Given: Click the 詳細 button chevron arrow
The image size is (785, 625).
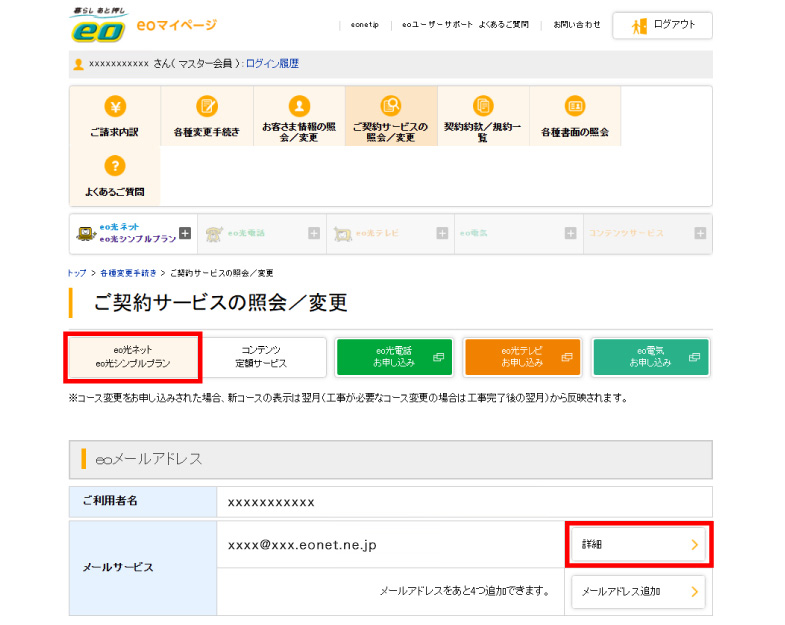Looking at the screenshot, I should click(x=694, y=544).
